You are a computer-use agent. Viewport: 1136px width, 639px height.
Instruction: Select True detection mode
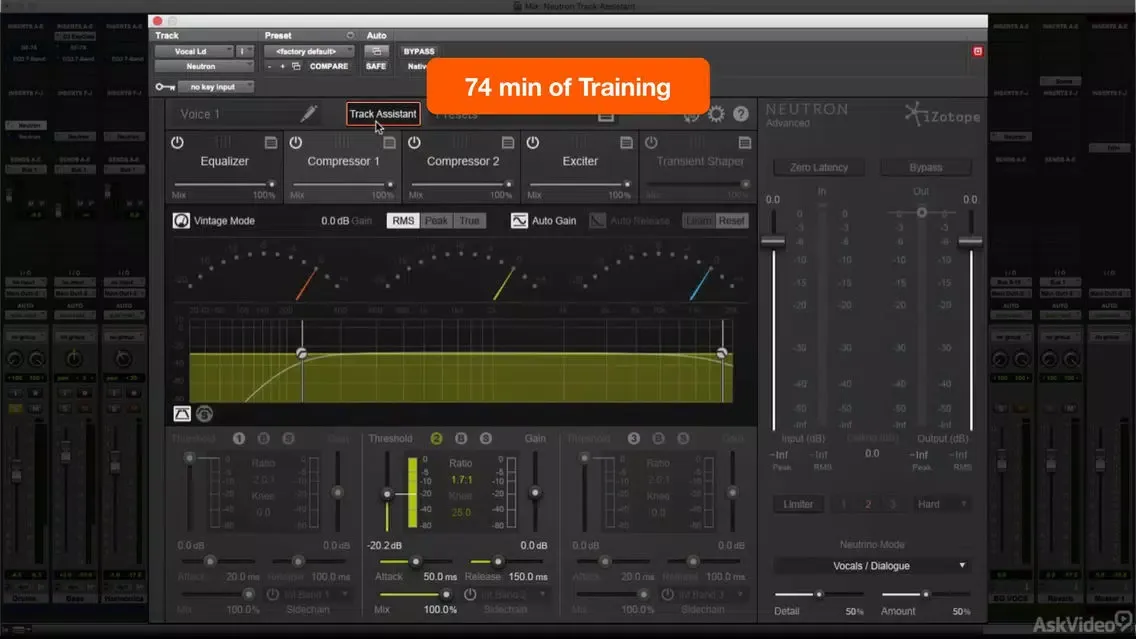tap(469, 220)
